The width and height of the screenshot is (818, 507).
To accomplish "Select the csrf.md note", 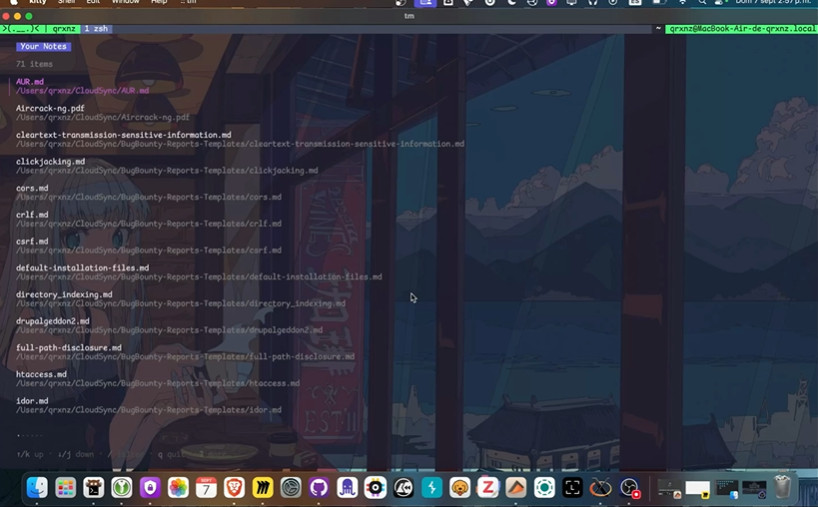I will 32,241.
